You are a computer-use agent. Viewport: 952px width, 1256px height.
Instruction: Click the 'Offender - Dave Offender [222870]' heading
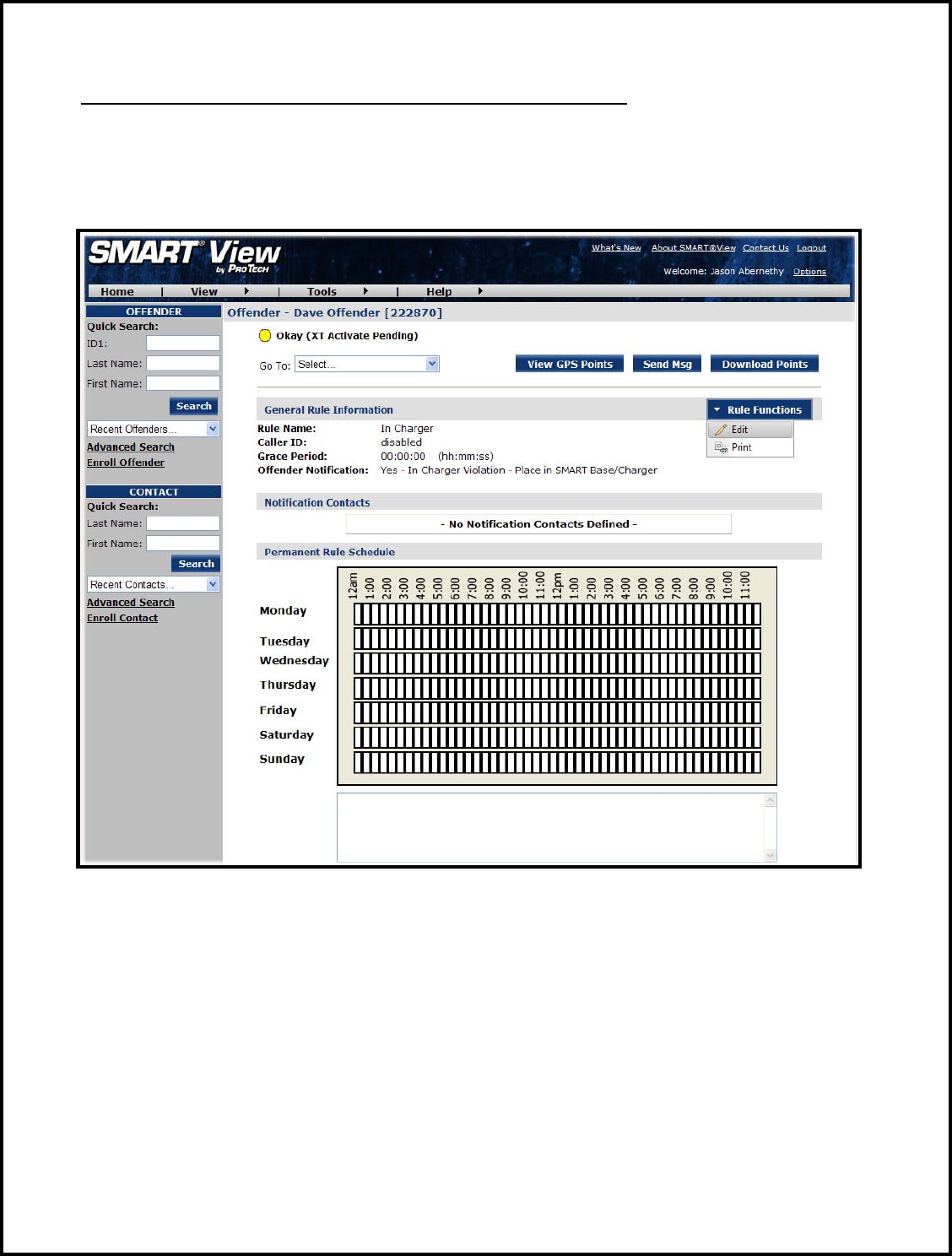[334, 312]
